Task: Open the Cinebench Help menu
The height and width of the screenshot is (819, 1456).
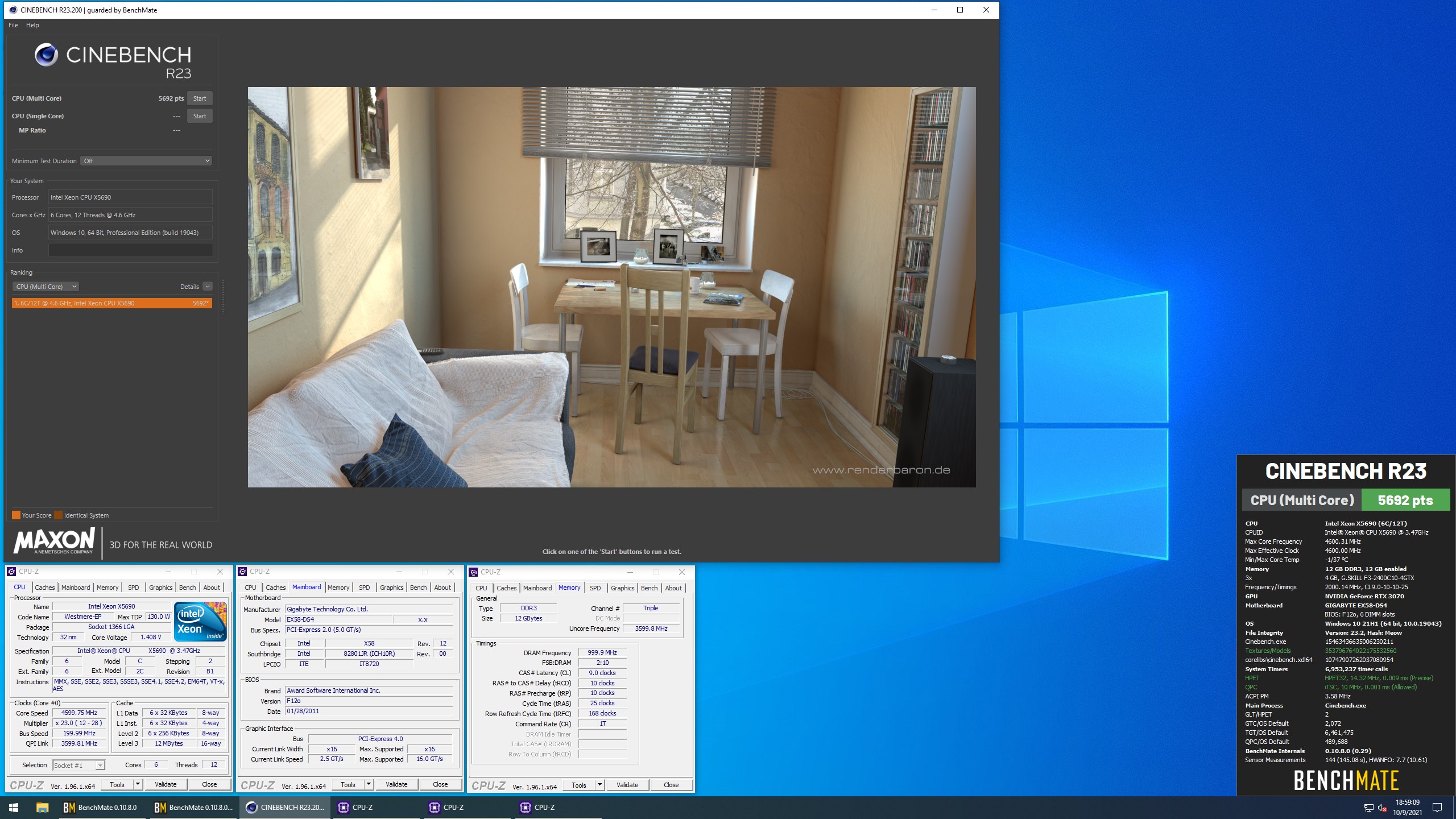Action: (32, 25)
